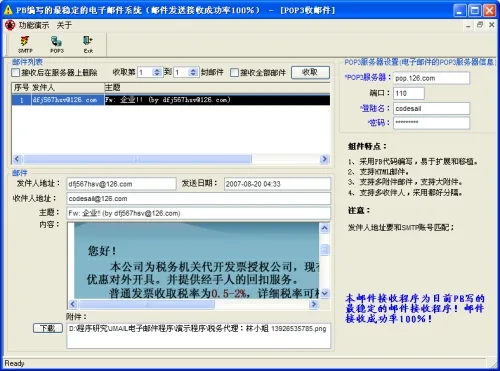Screen dimensions: 500x371
Task: Open the SMTP send-mail toolbar icon
Action: point(25,44)
